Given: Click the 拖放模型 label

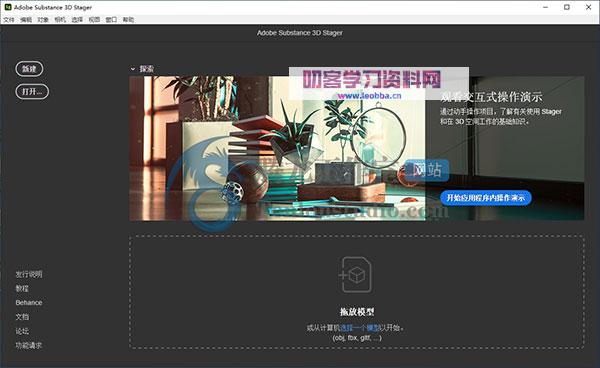Looking at the screenshot, I should pyautogui.click(x=357, y=312).
